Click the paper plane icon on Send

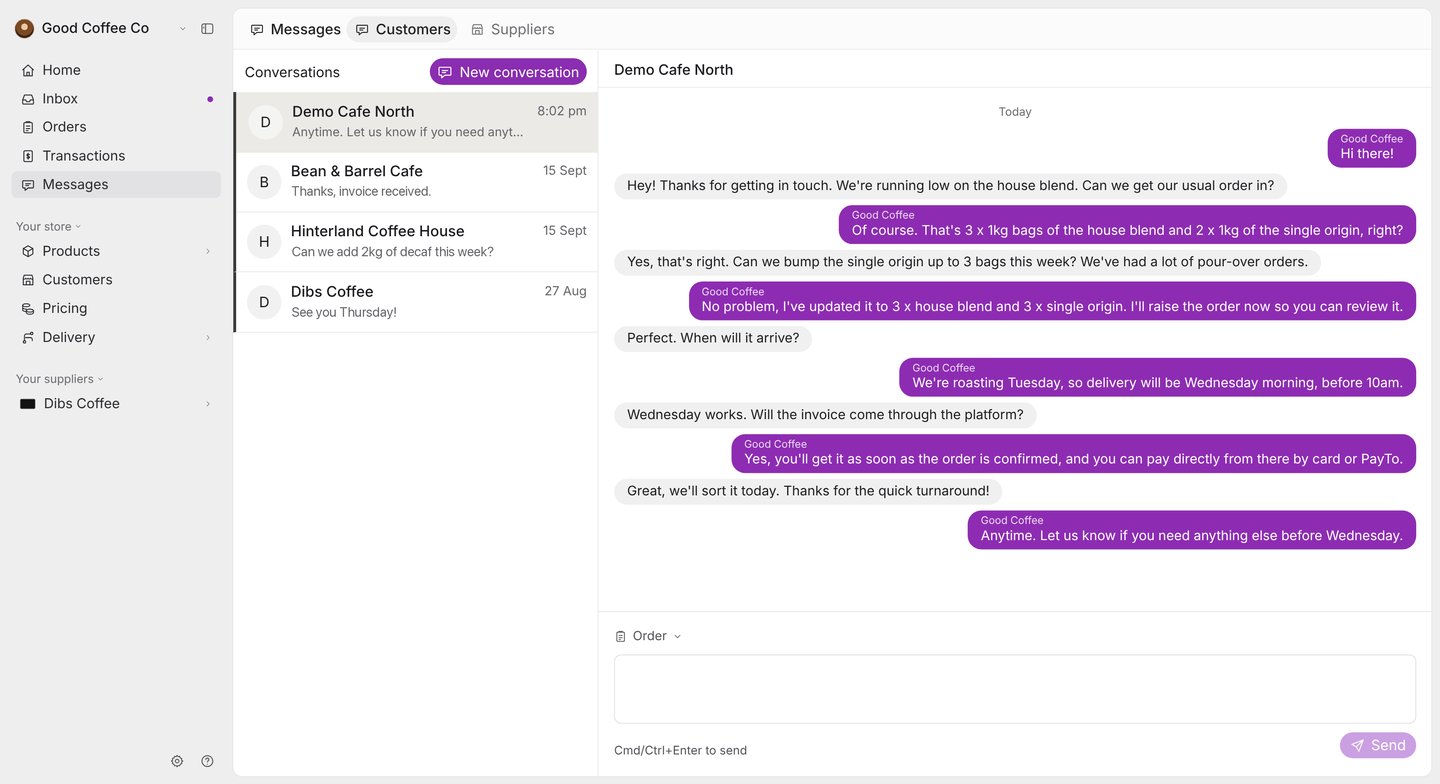[x=1357, y=745]
